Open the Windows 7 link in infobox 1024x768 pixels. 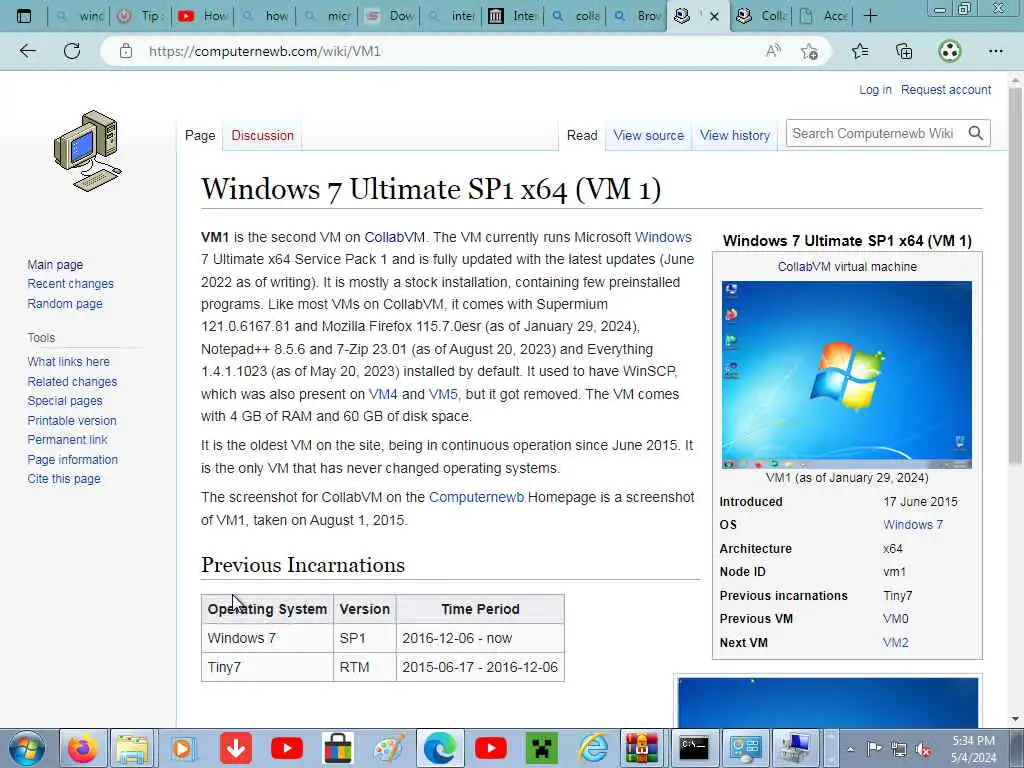[913, 524]
